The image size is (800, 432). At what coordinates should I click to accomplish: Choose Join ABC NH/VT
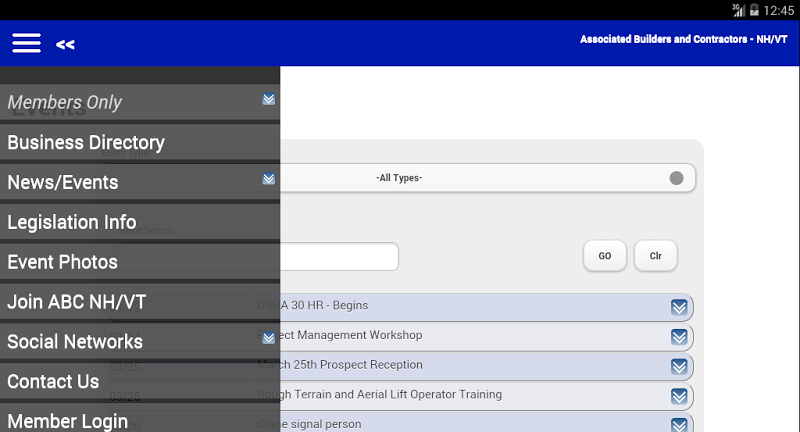click(x=140, y=301)
